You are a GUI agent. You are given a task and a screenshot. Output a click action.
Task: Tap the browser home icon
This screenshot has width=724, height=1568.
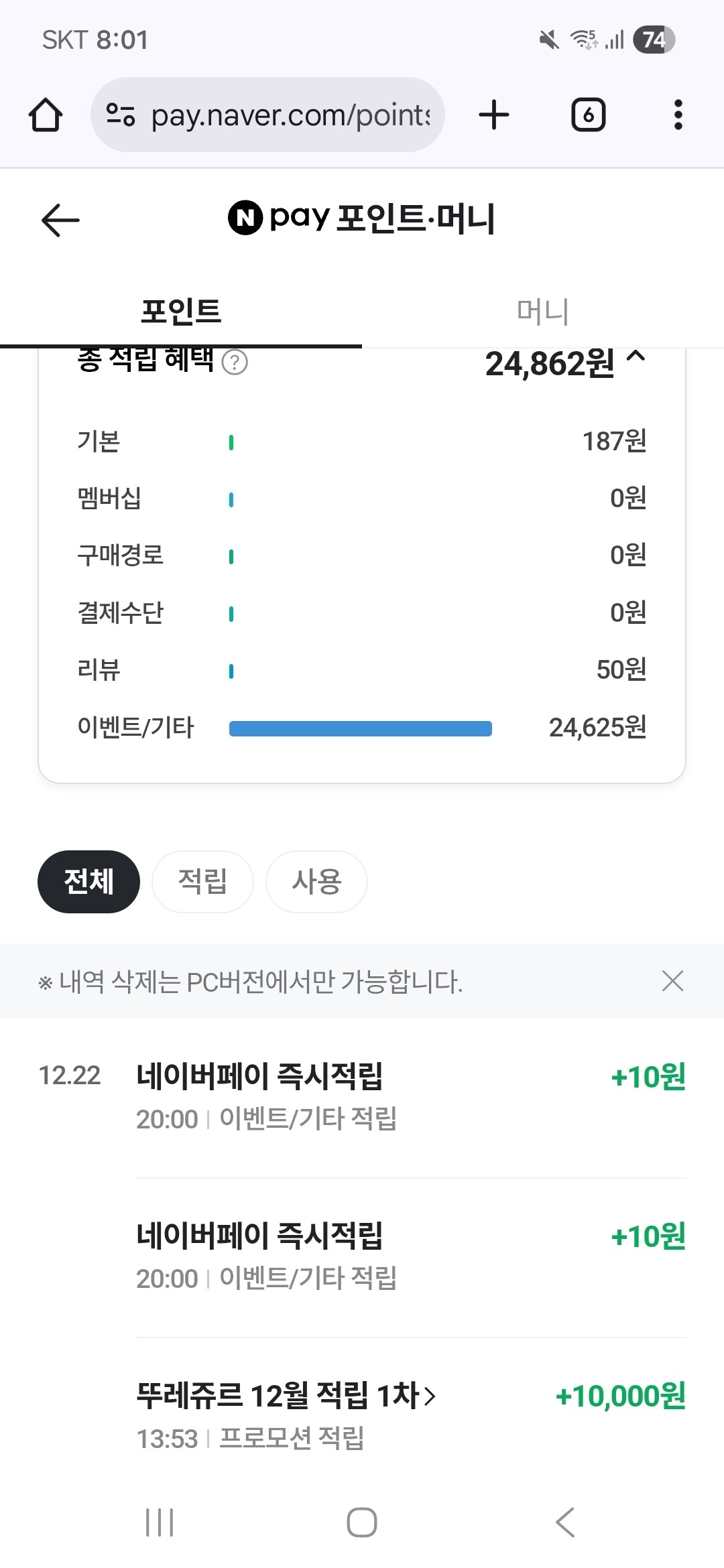(x=46, y=115)
